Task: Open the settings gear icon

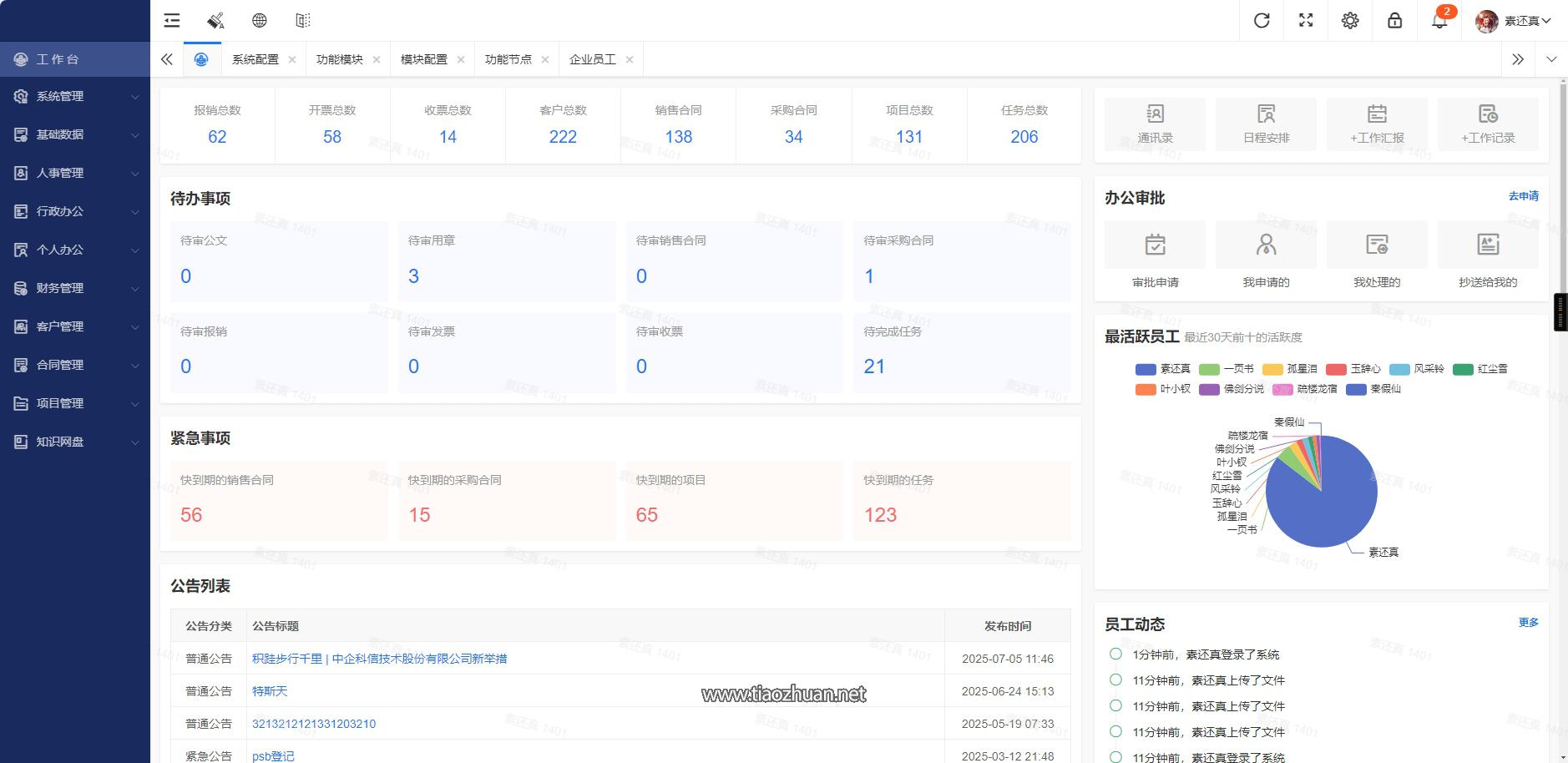Action: pos(1350,20)
